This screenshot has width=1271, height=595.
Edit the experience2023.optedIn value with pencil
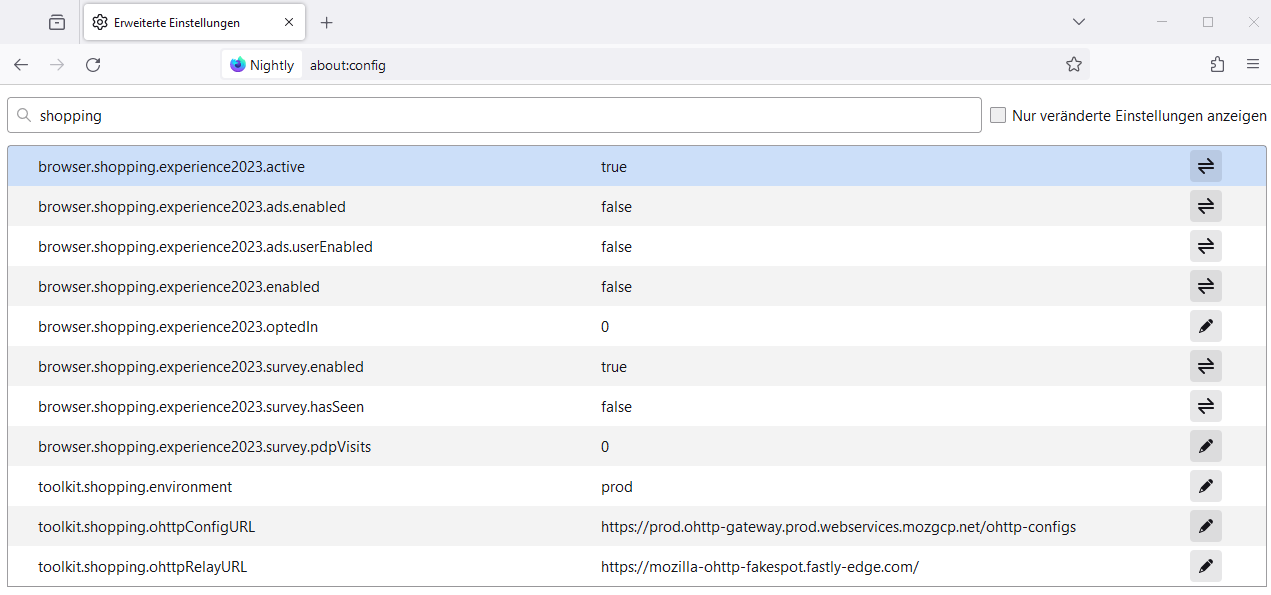point(1205,326)
